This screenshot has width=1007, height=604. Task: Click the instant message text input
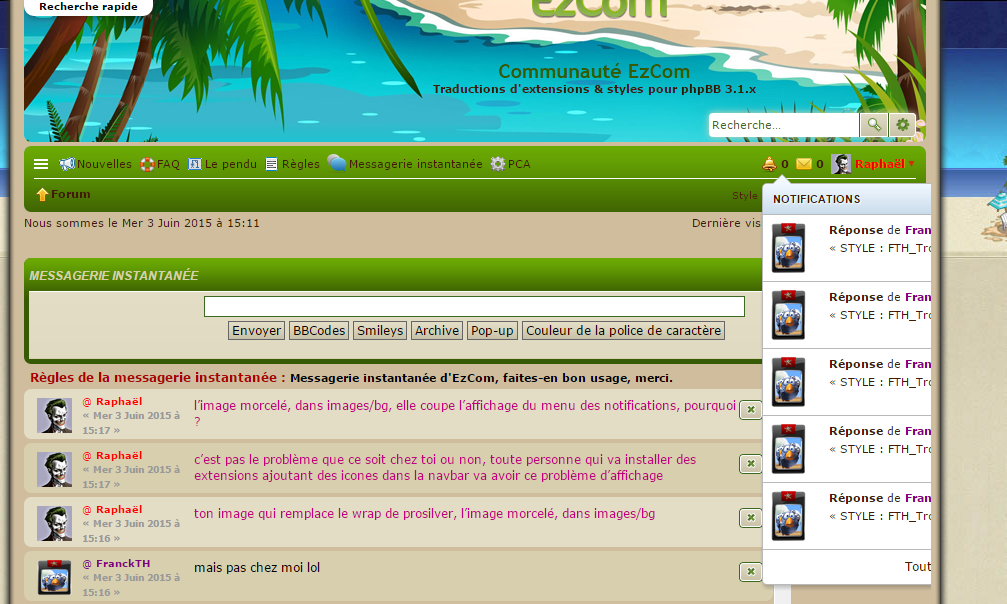(x=474, y=307)
